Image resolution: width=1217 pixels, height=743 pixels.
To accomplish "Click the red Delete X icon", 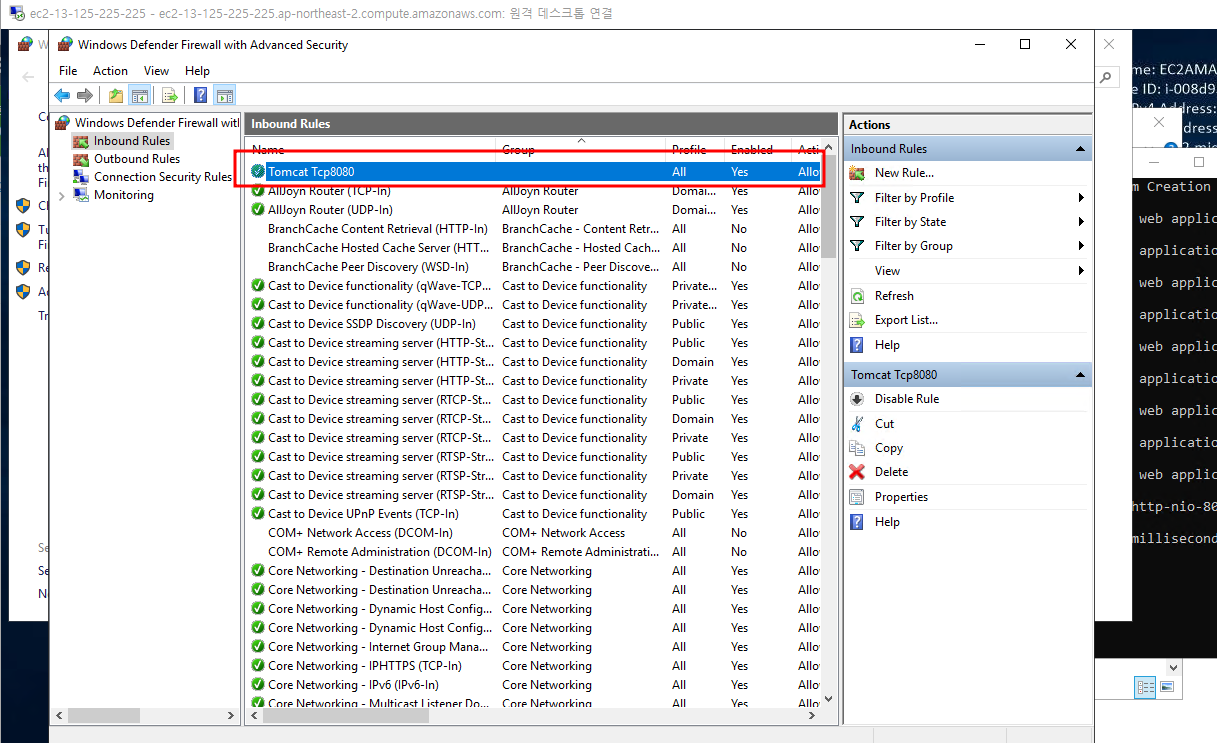I will 857,472.
